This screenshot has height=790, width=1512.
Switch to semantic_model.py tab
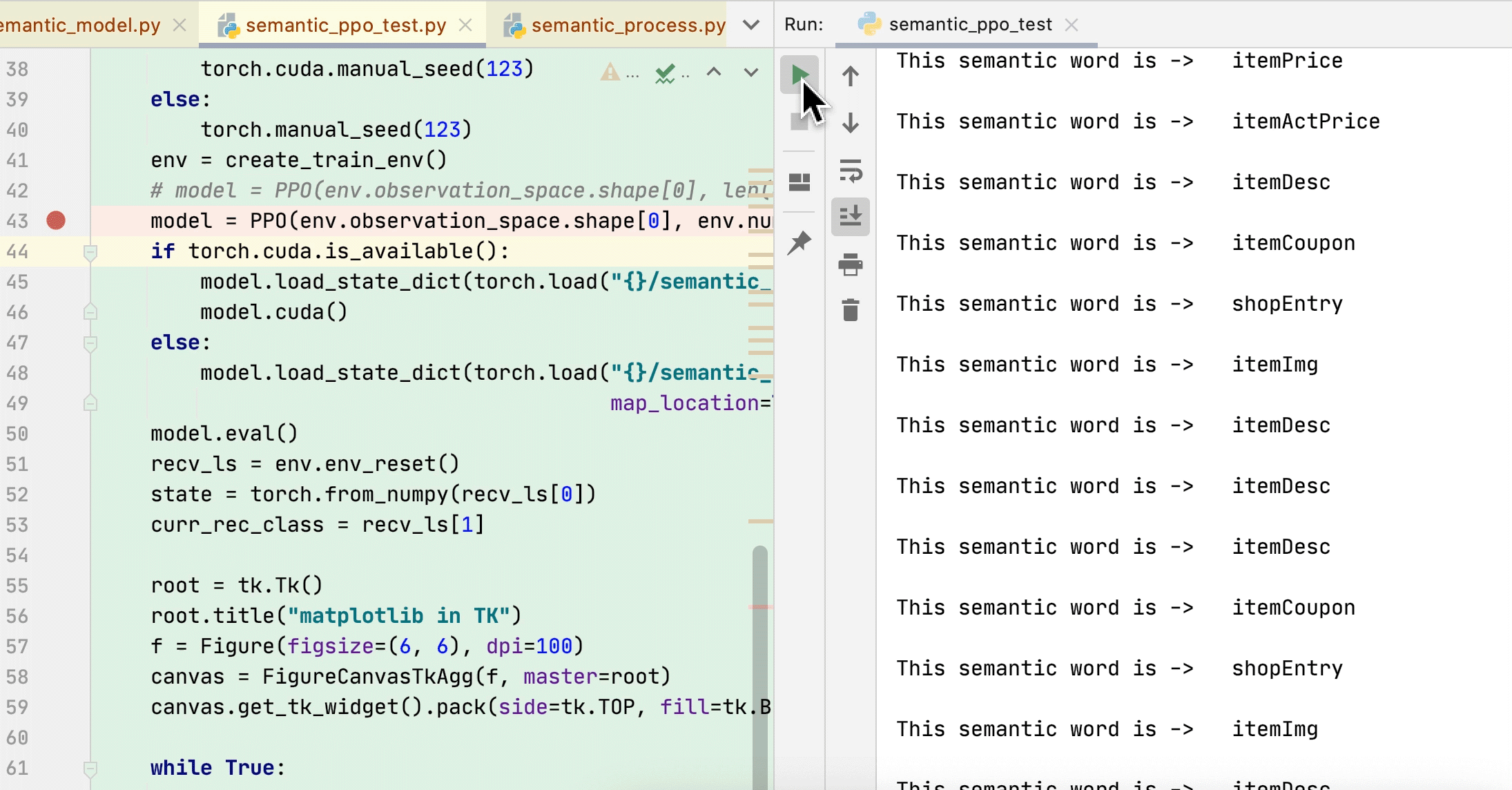(x=80, y=25)
